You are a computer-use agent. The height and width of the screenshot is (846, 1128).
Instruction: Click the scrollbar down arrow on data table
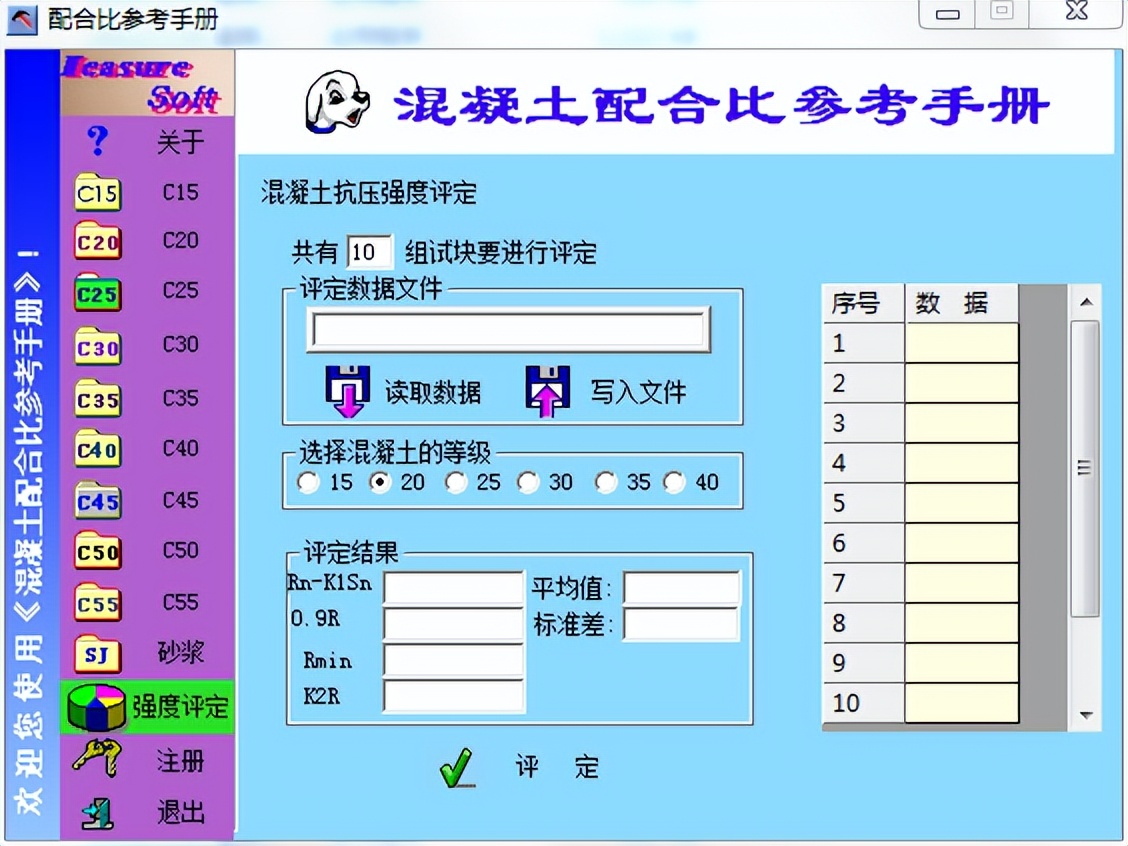(1085, 716)
